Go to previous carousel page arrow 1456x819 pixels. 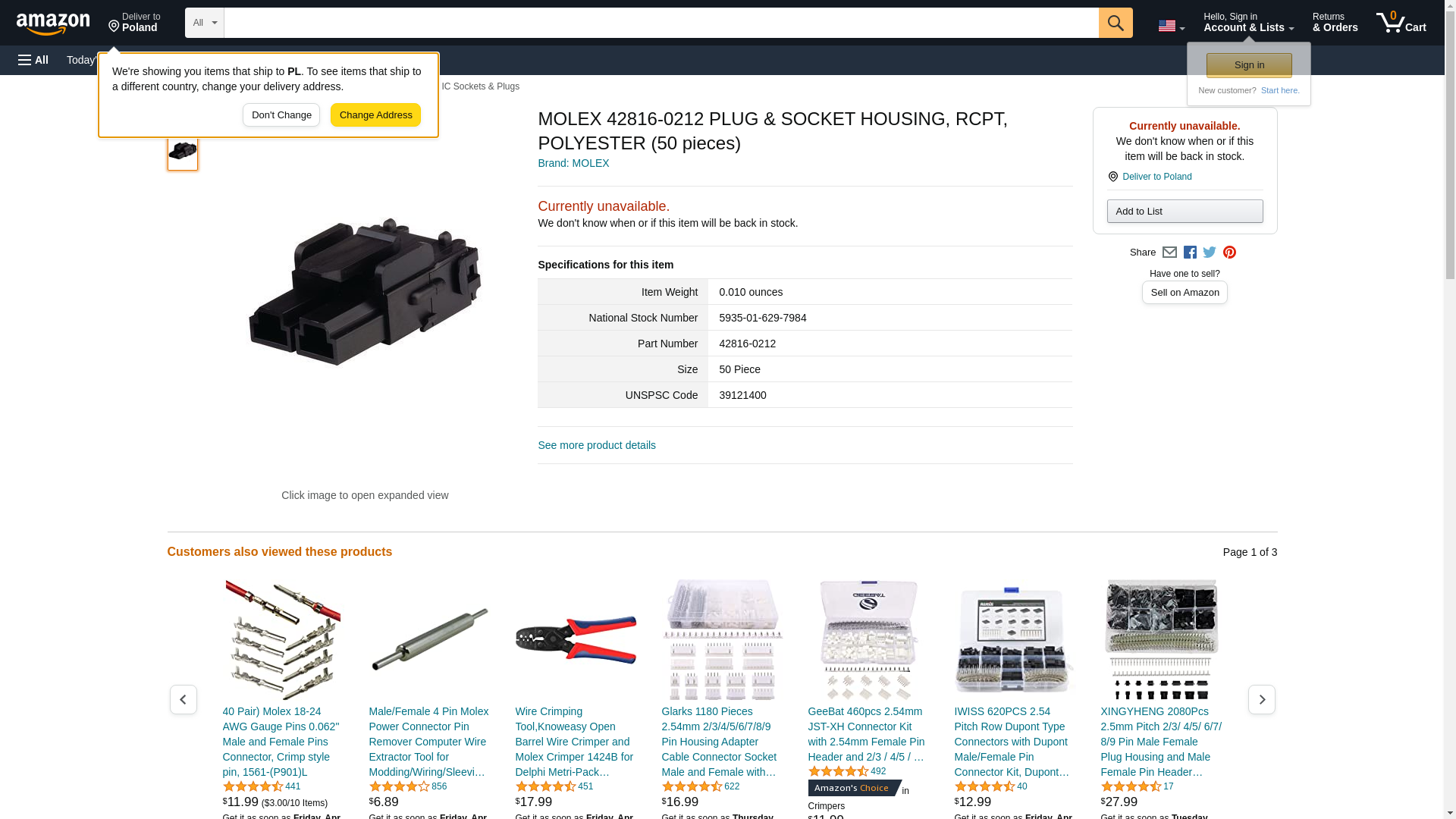tap(184, 699)
